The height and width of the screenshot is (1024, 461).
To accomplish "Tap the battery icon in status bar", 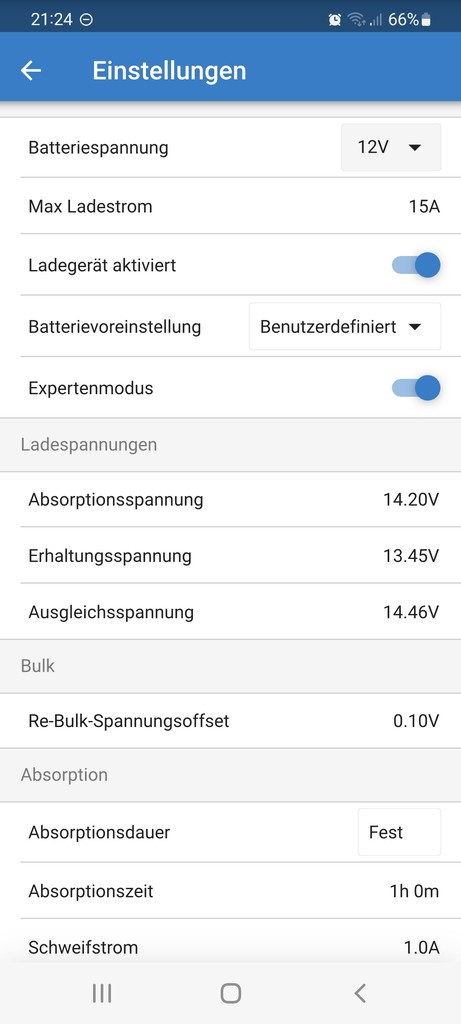I will coord(426,20).
